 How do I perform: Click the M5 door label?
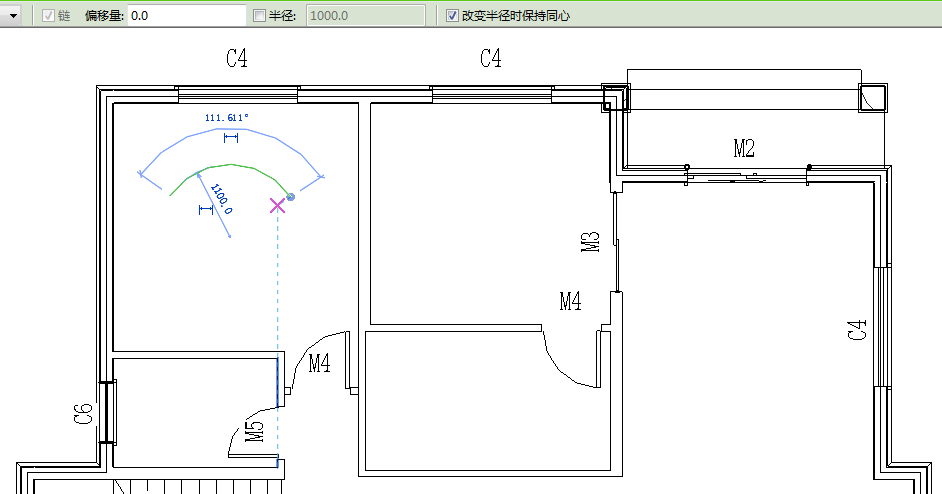pos(255,431)
